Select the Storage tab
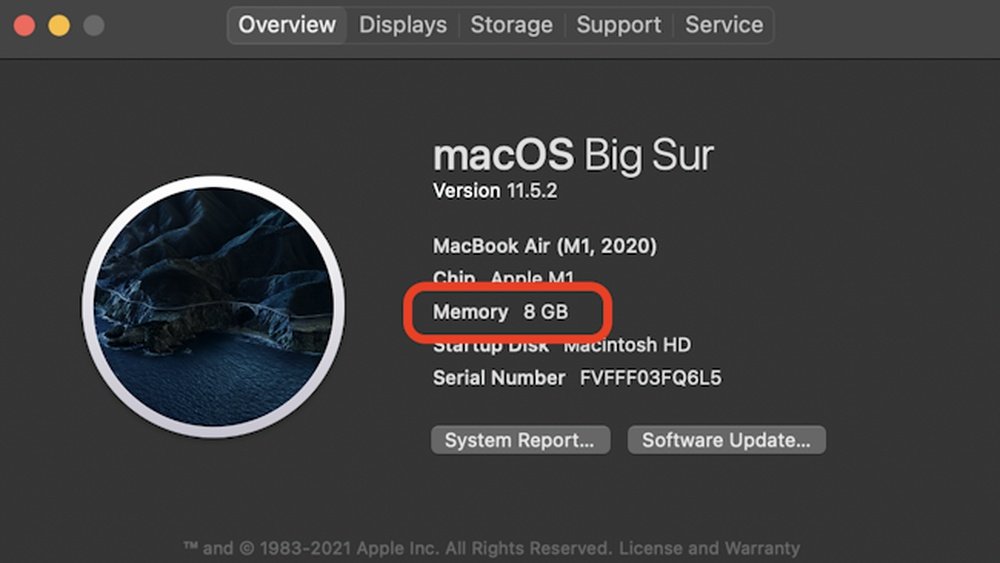This screenshot has width=1000, height=563. [512, 25]
